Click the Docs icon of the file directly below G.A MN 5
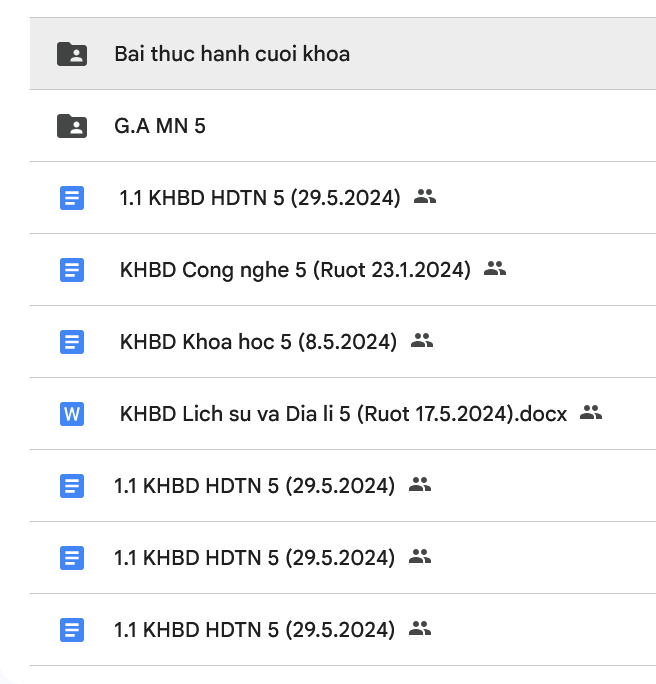The image size is (656, 684). pos(72,198)
